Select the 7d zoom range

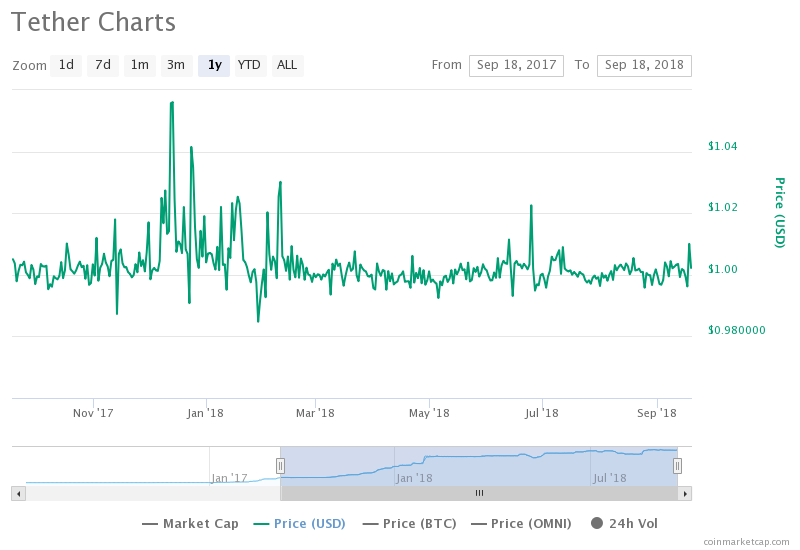pos(103,65)
